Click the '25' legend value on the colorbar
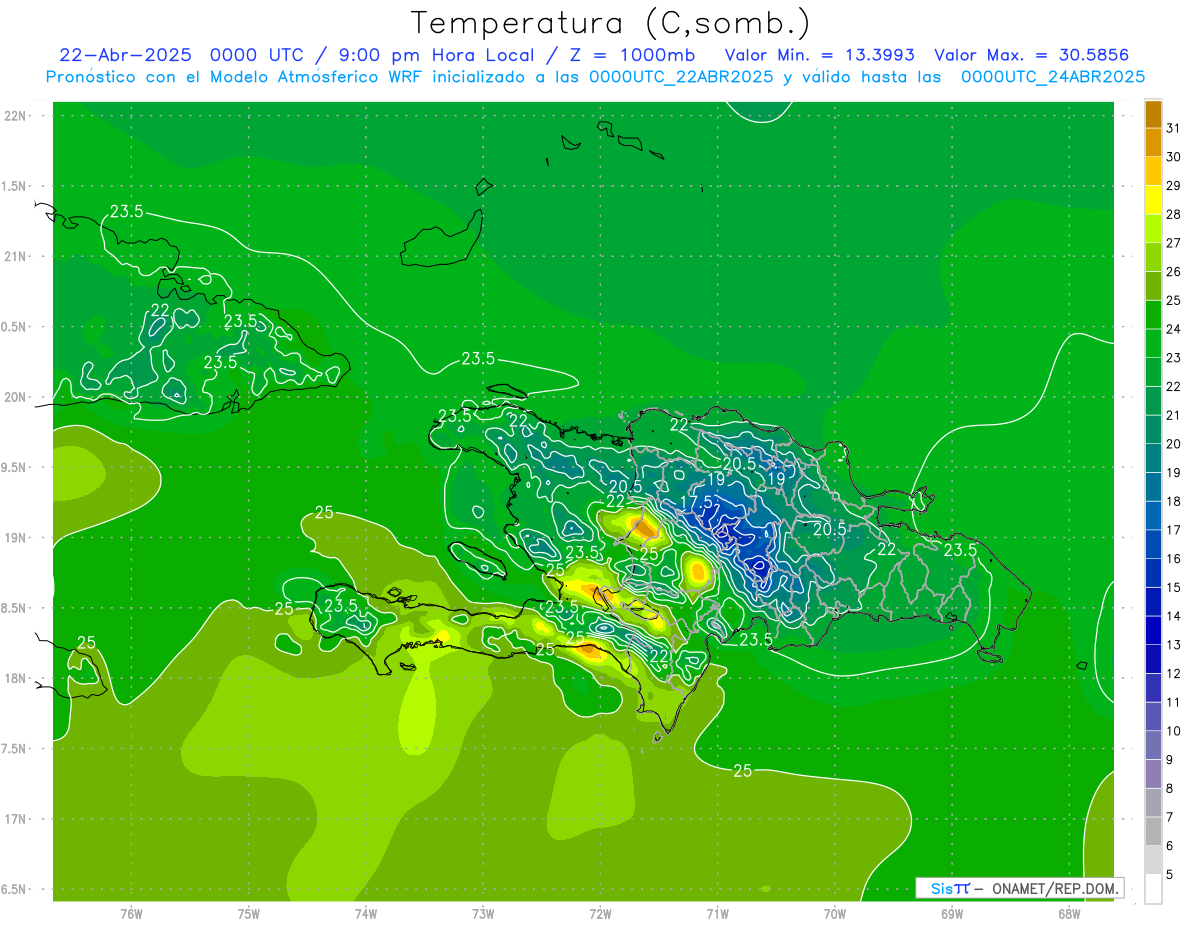This screenshot has height=927, width=1200. (x=1173, y=300)
